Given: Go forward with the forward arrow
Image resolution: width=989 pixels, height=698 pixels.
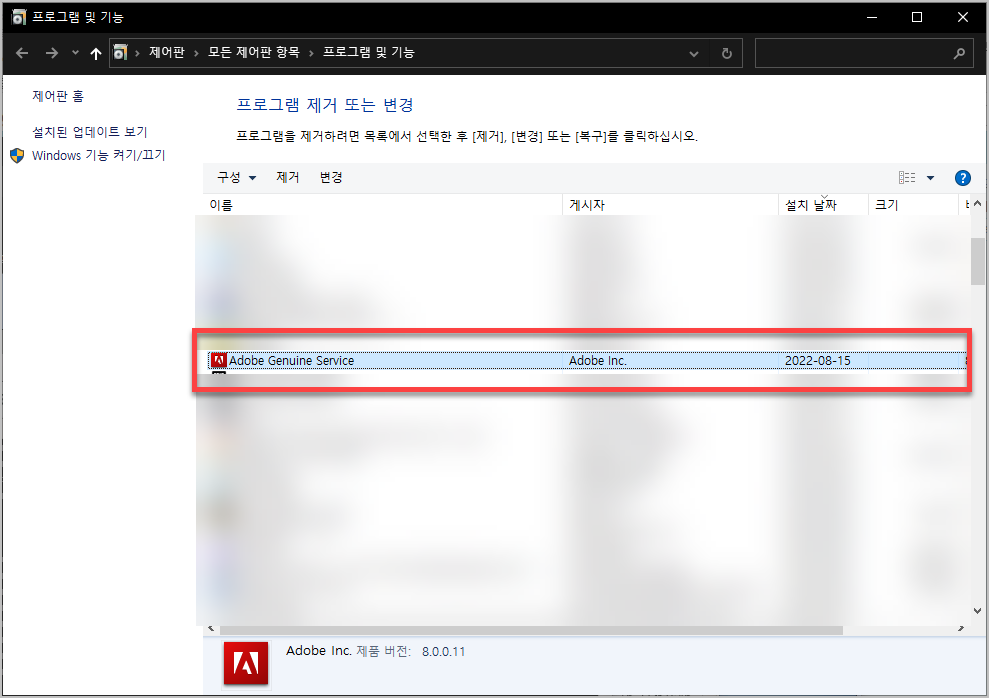Looking at the screenshot, I should 52,53.
